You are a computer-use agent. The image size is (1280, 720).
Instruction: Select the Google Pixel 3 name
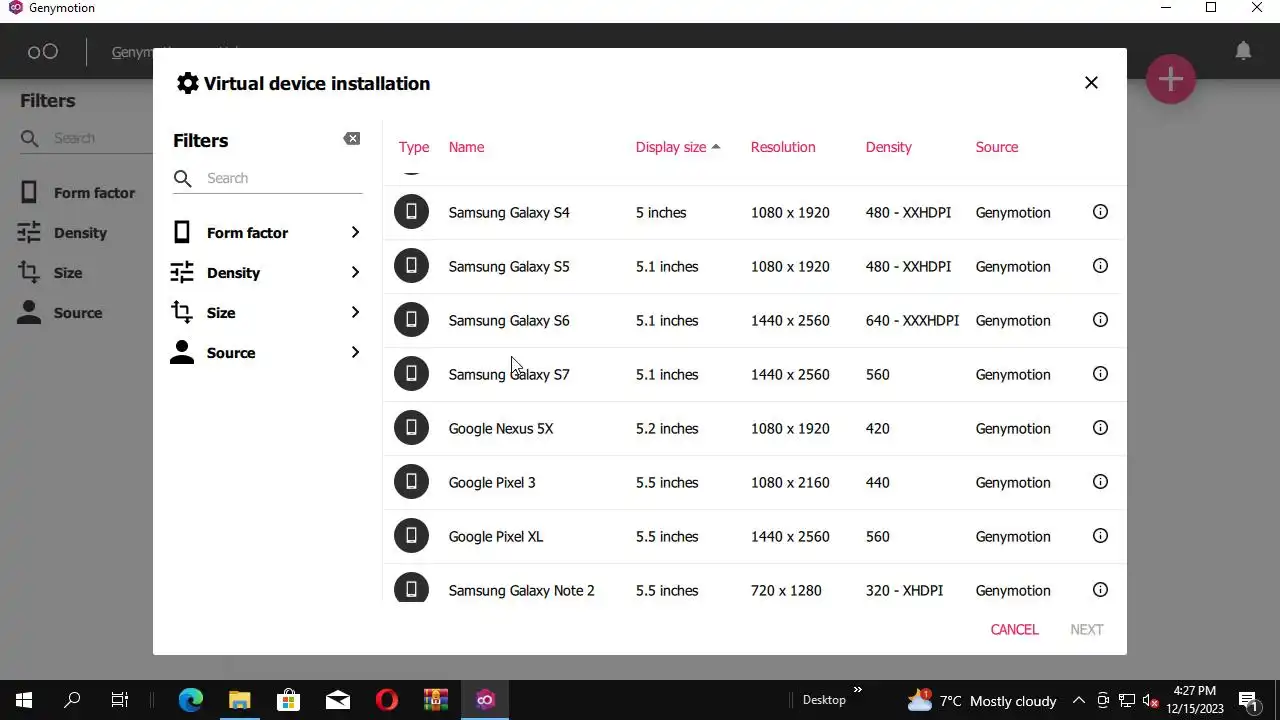pos(491,482)
